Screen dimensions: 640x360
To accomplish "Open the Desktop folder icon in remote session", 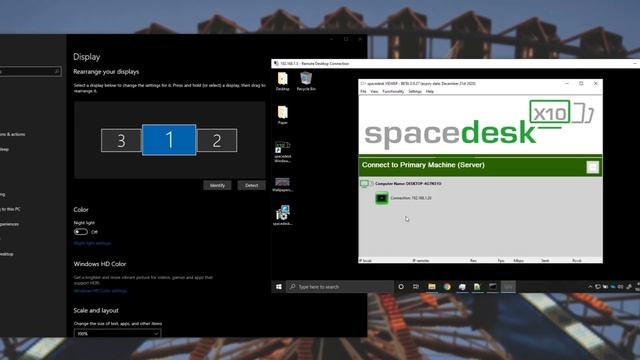I will 282,81.
